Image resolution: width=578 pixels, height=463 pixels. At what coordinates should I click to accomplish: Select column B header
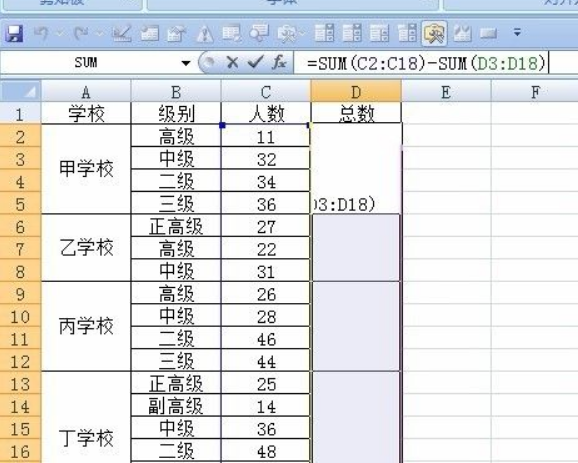tap(176, 91)
